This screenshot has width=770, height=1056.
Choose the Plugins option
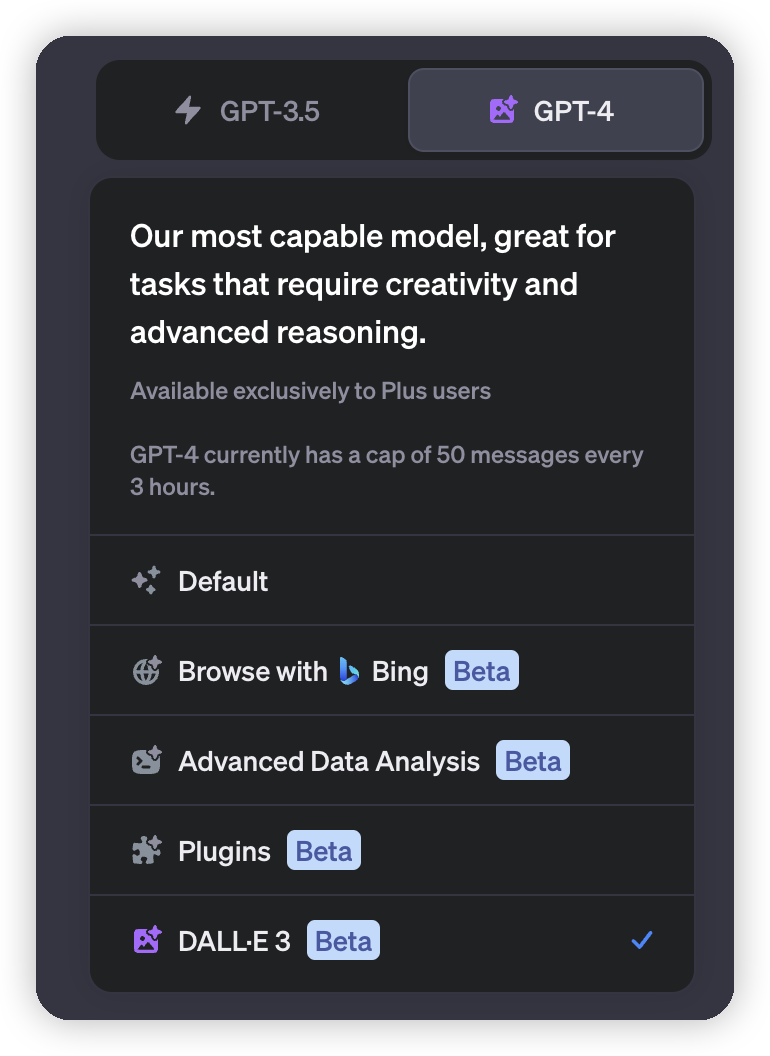[391, 851]
